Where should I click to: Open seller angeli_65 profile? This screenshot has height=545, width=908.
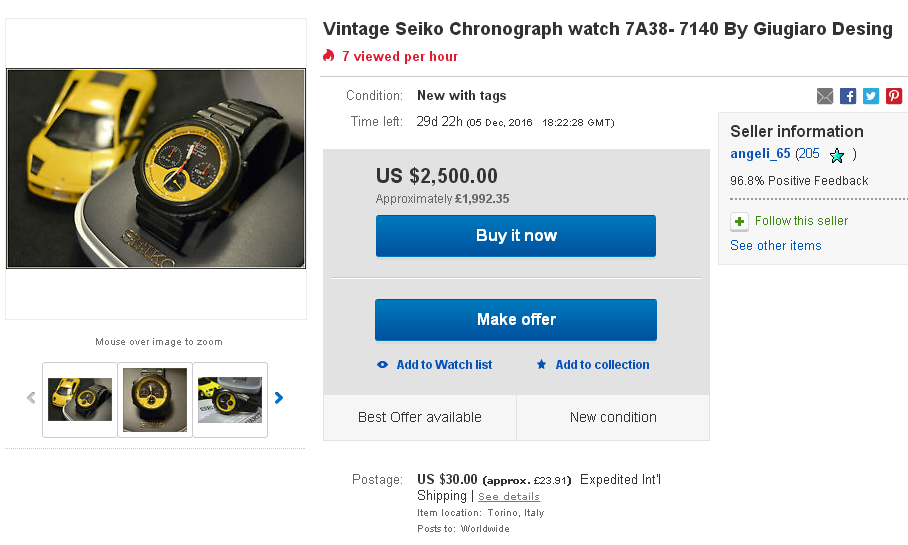(x=760, y=154)
